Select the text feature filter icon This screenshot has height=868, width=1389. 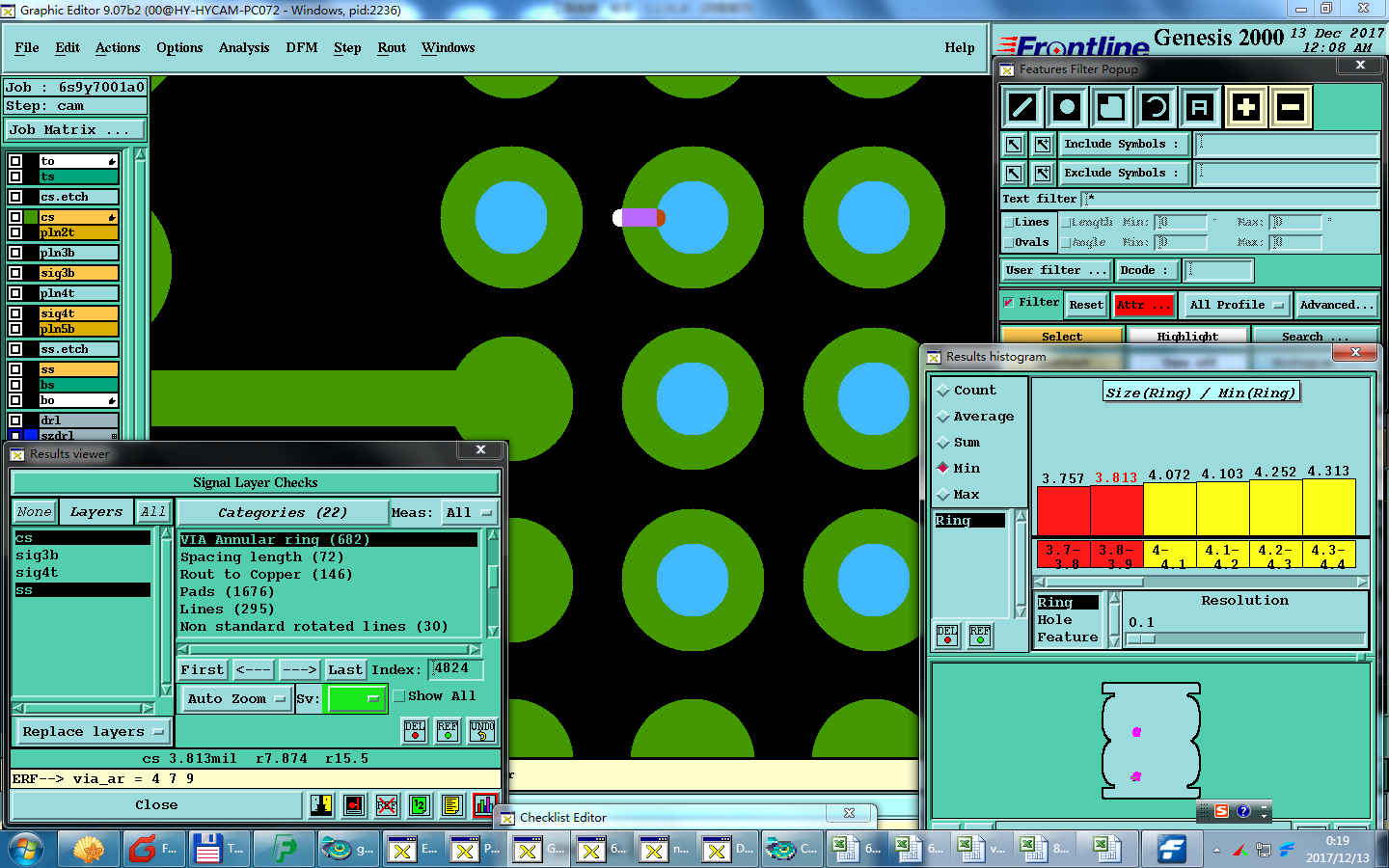[x=1200, y=107]
